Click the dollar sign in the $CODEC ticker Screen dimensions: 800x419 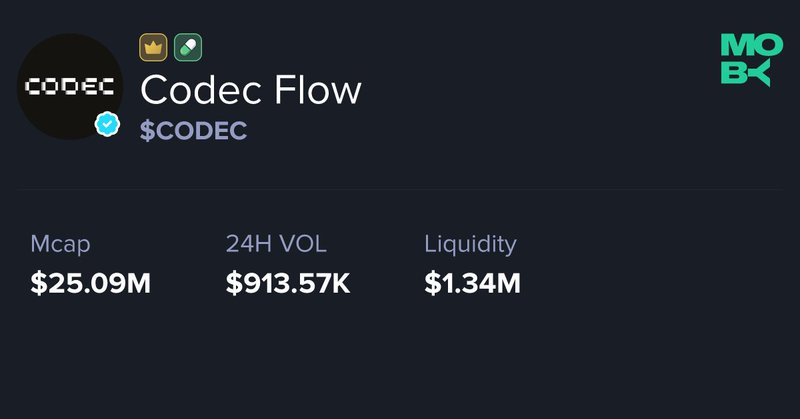tap(147, 131)
